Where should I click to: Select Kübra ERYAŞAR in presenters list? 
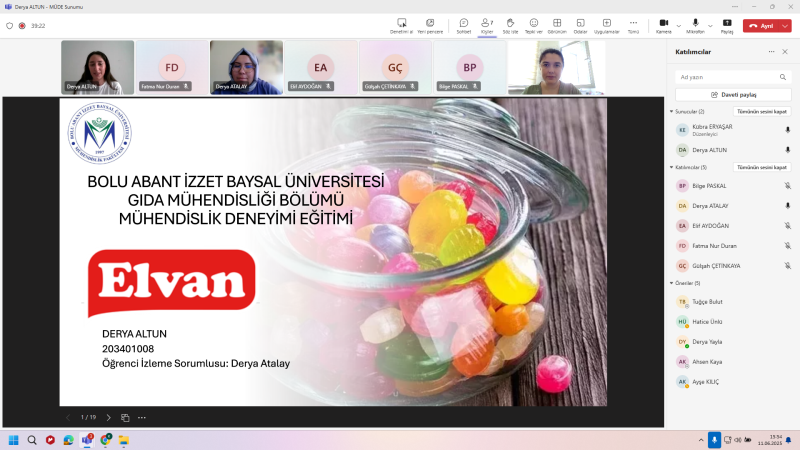[x=733, y=130]
